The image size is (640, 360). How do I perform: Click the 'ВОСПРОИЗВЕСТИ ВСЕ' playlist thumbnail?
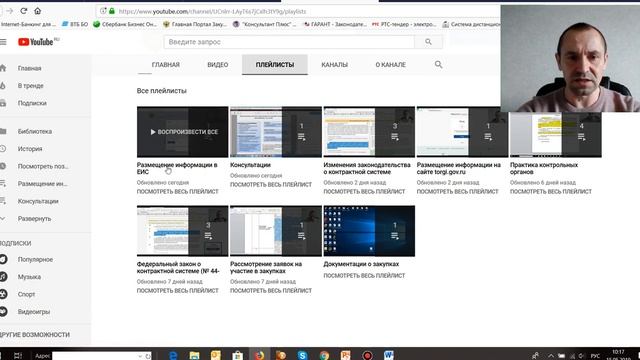click(182, 132)
